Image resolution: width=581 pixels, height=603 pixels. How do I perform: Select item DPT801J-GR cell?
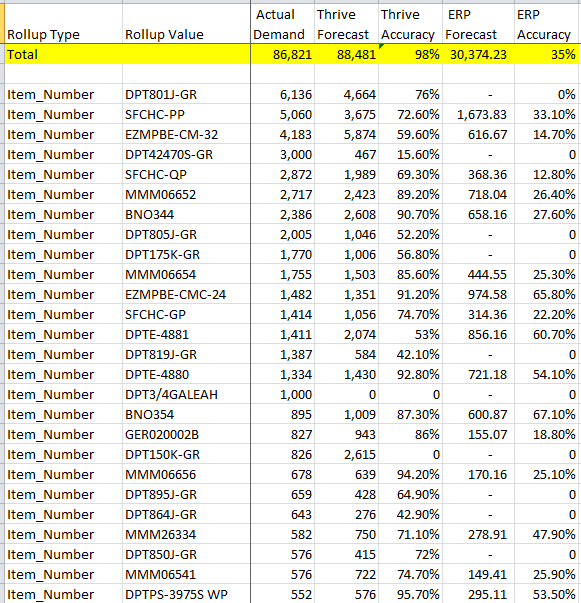point(186,94)
